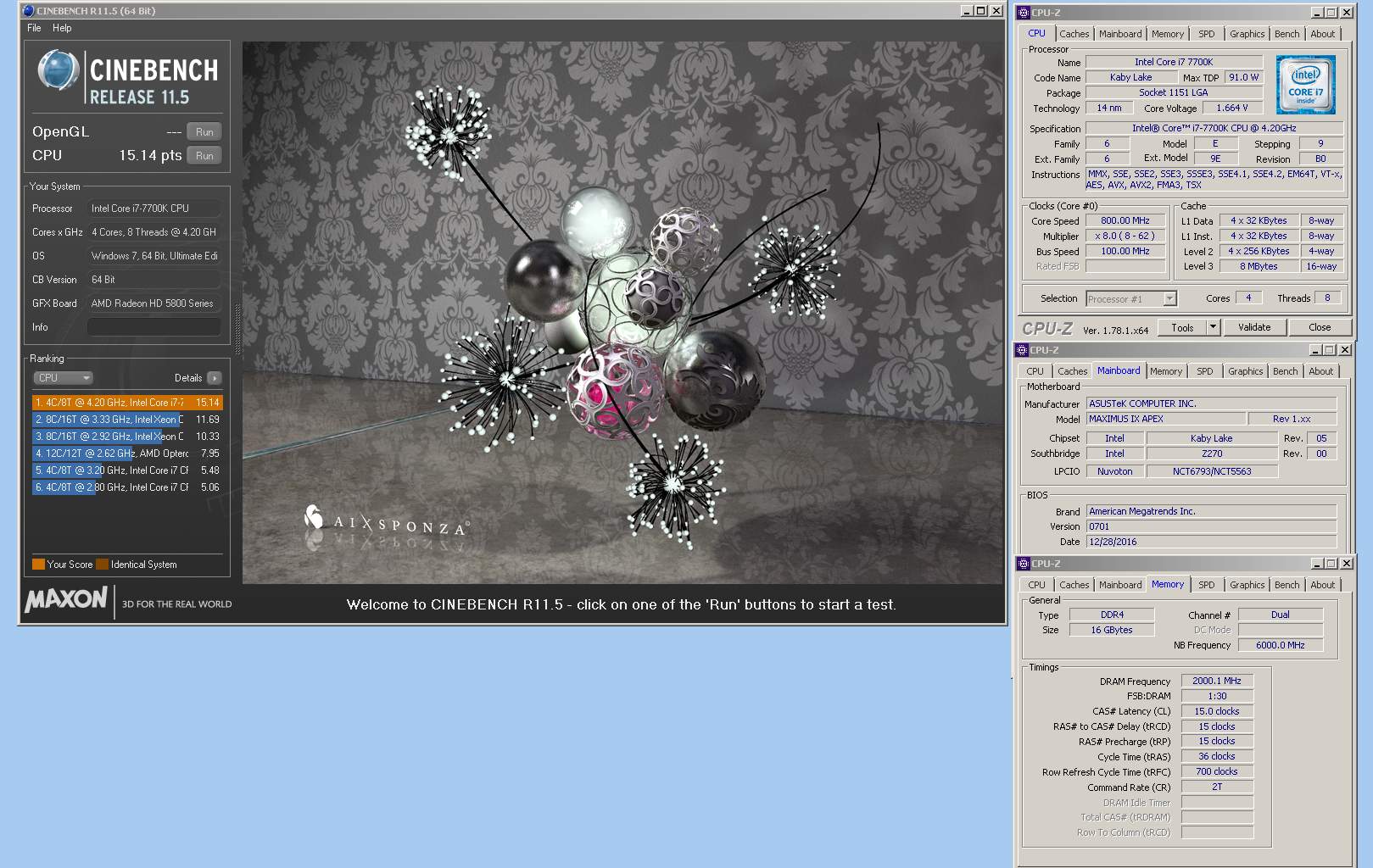Screen dimensions: 1373x868
Task: Click the brown Identical System legend swatch
Action: pos(102,565)
